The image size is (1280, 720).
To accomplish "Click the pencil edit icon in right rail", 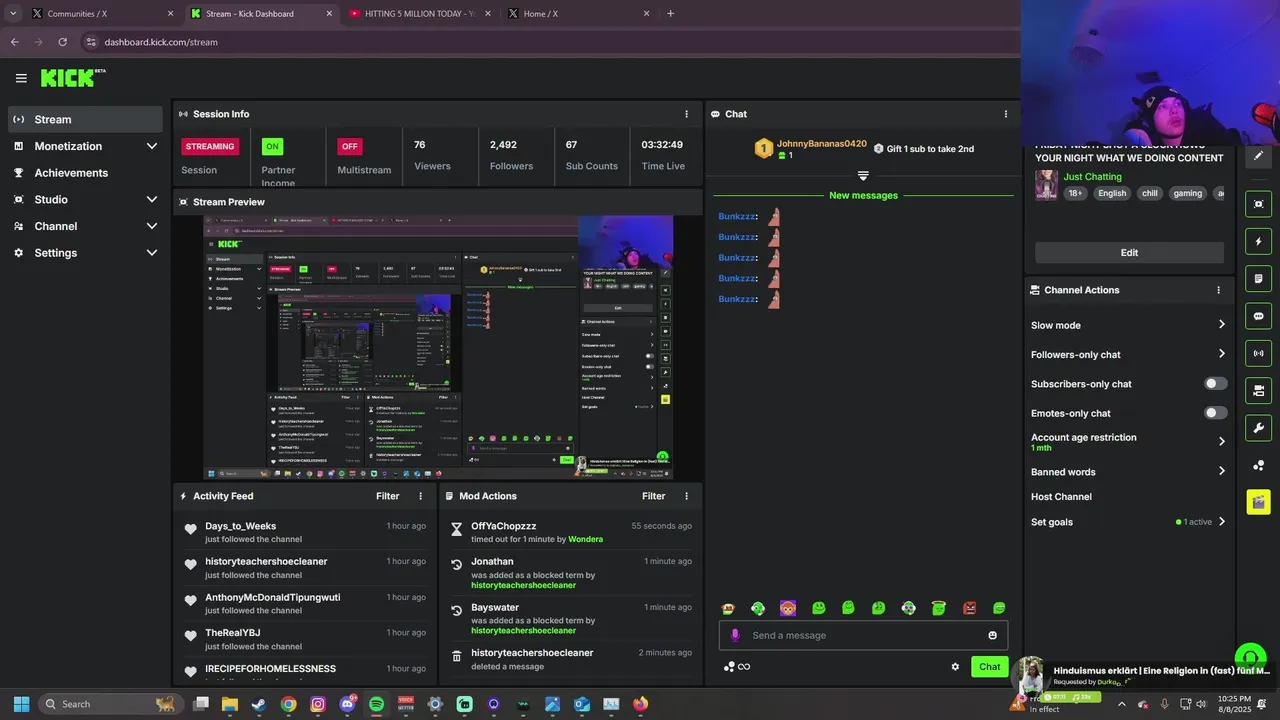I will tap(1258, 156).
